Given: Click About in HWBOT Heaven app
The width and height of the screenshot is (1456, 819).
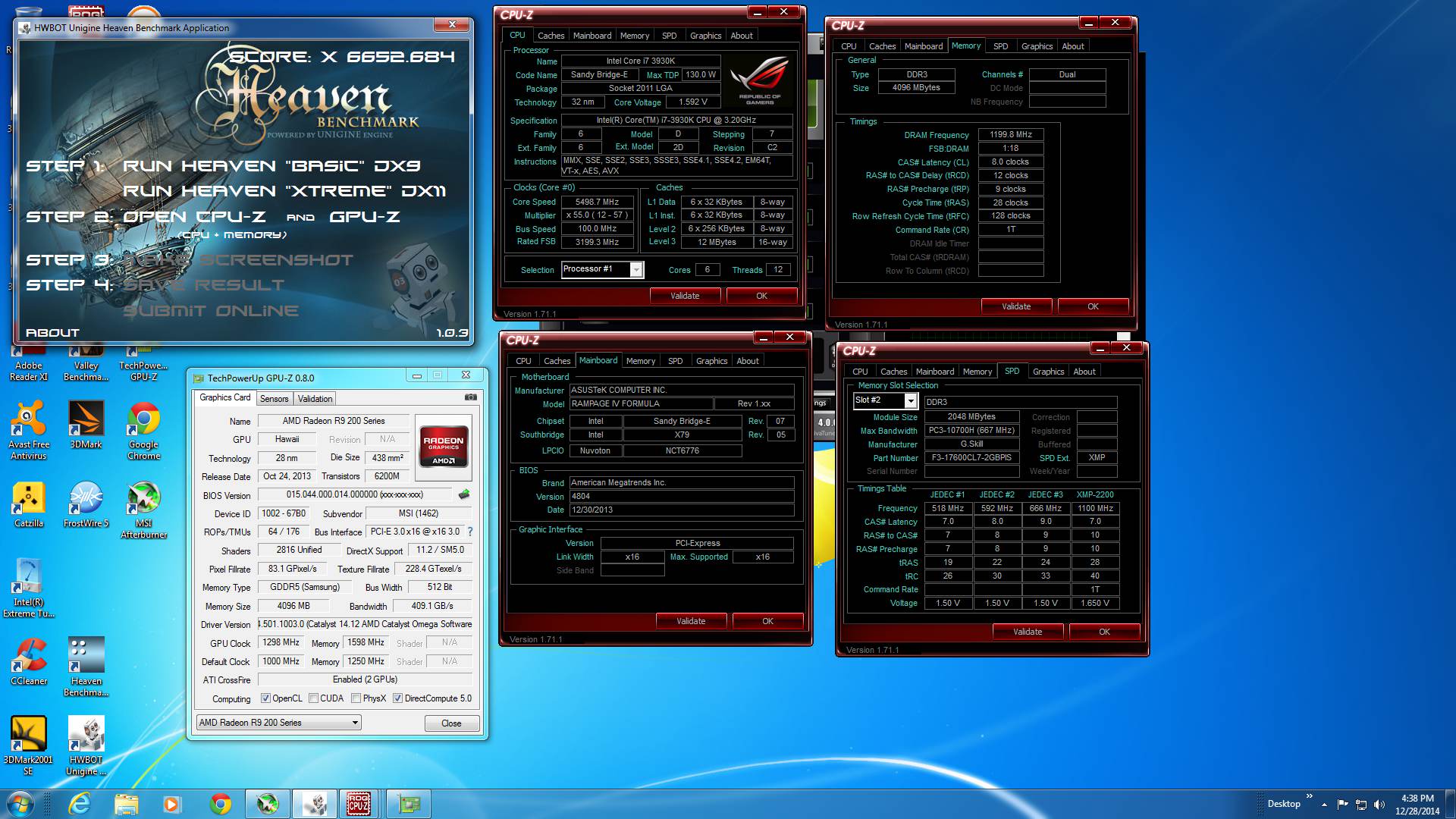Looking at the screenshot, I should point(52,333).
